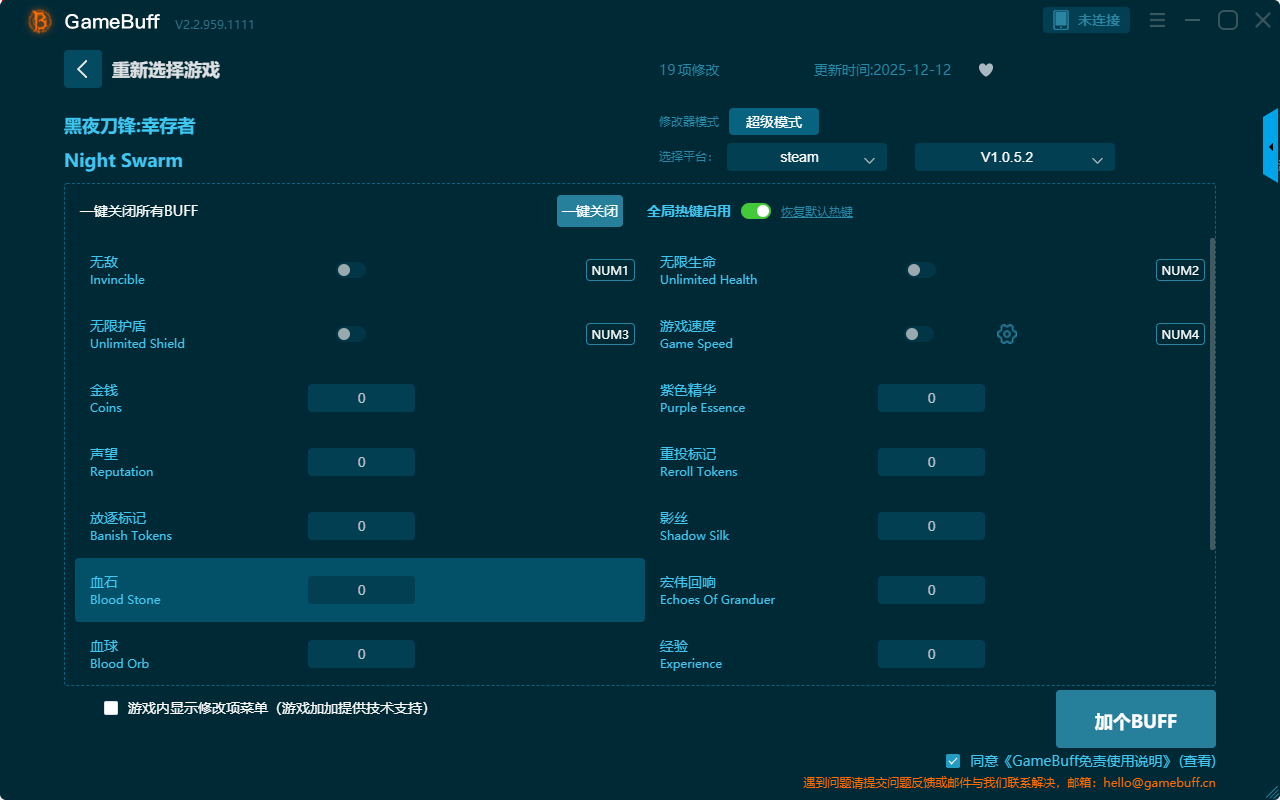Disable the global hotkey toggle
Screen dimensions: 1280x800
click(756, 211)
